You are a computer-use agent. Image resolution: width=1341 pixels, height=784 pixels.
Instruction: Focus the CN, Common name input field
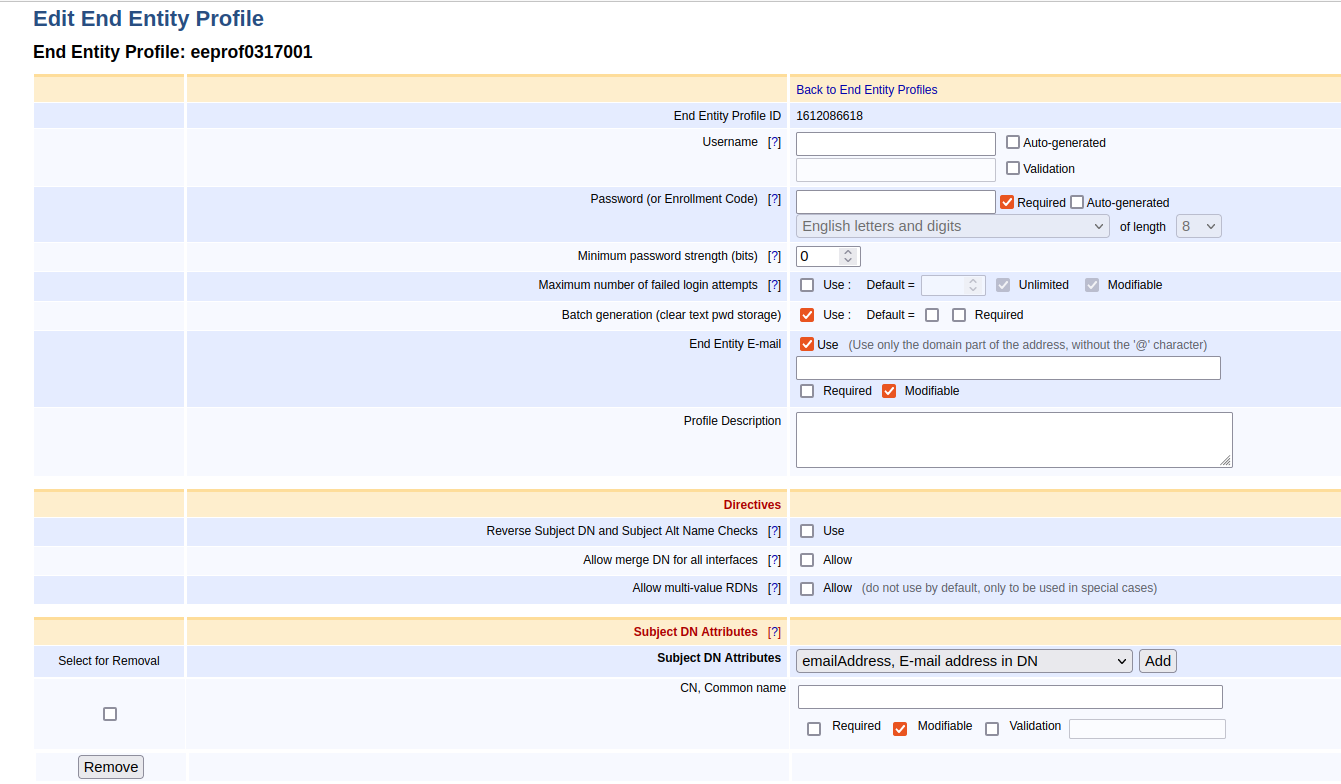click(1010, 697)
